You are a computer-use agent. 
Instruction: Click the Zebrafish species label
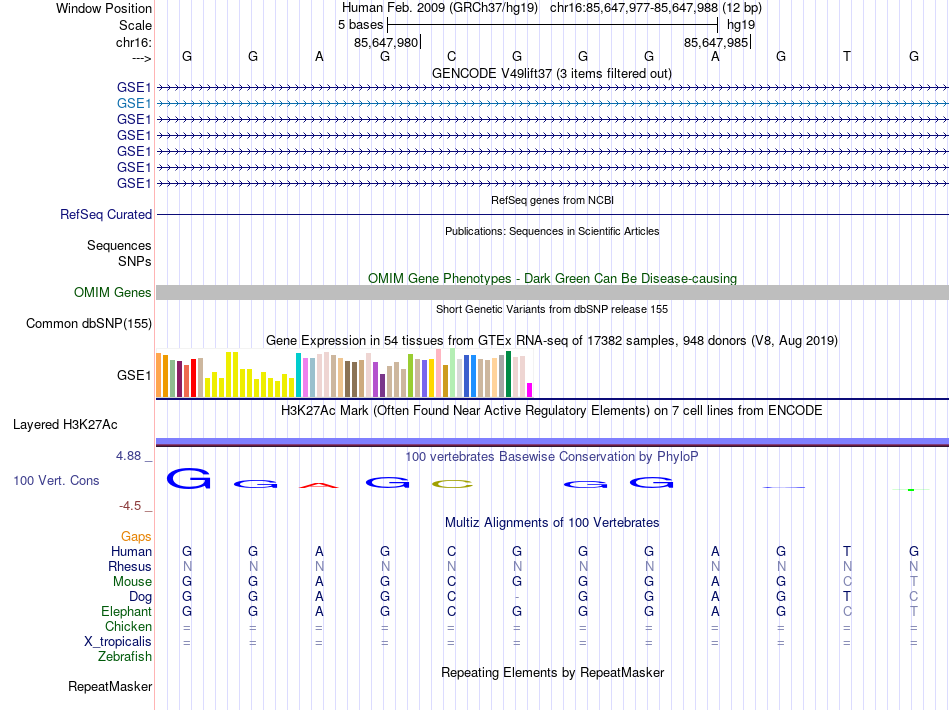pyautogui.click(x=125, y=656)
